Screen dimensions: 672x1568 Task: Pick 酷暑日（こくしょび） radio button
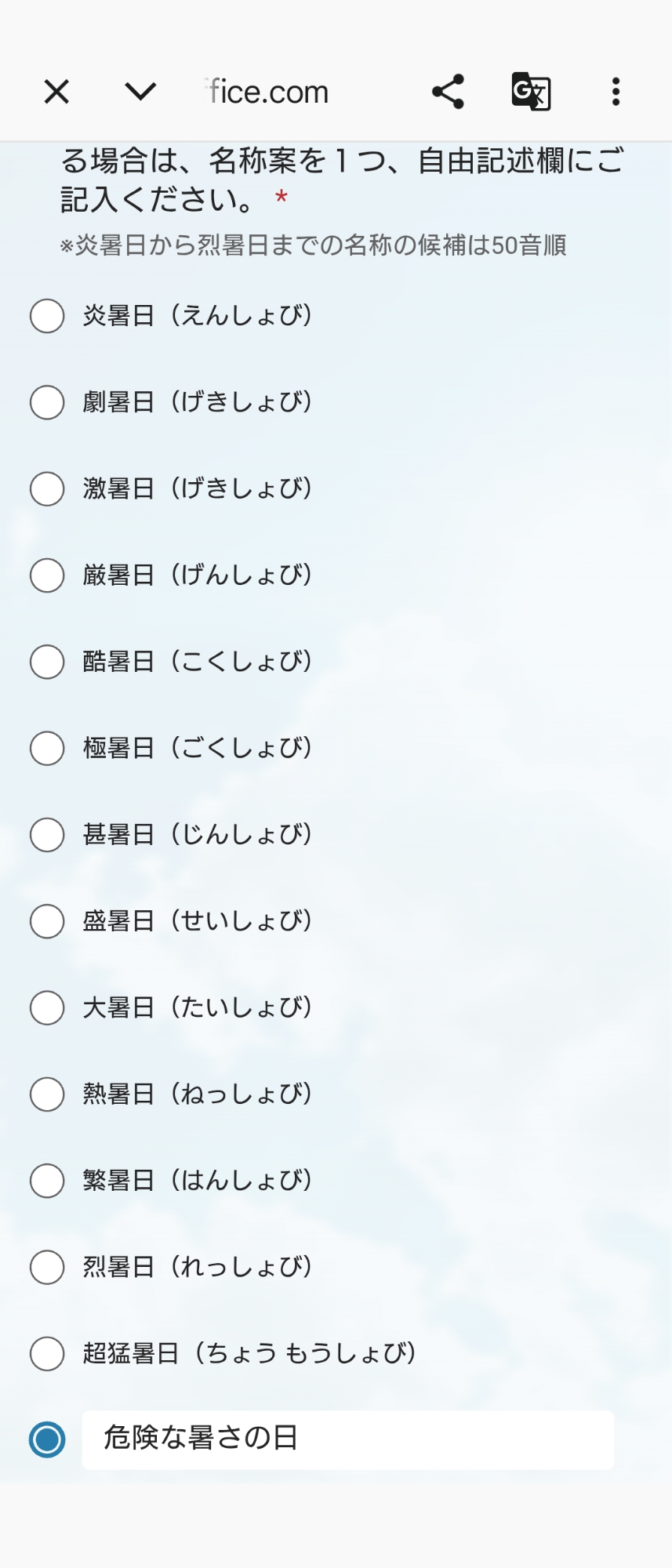click(x=47, y=662)
